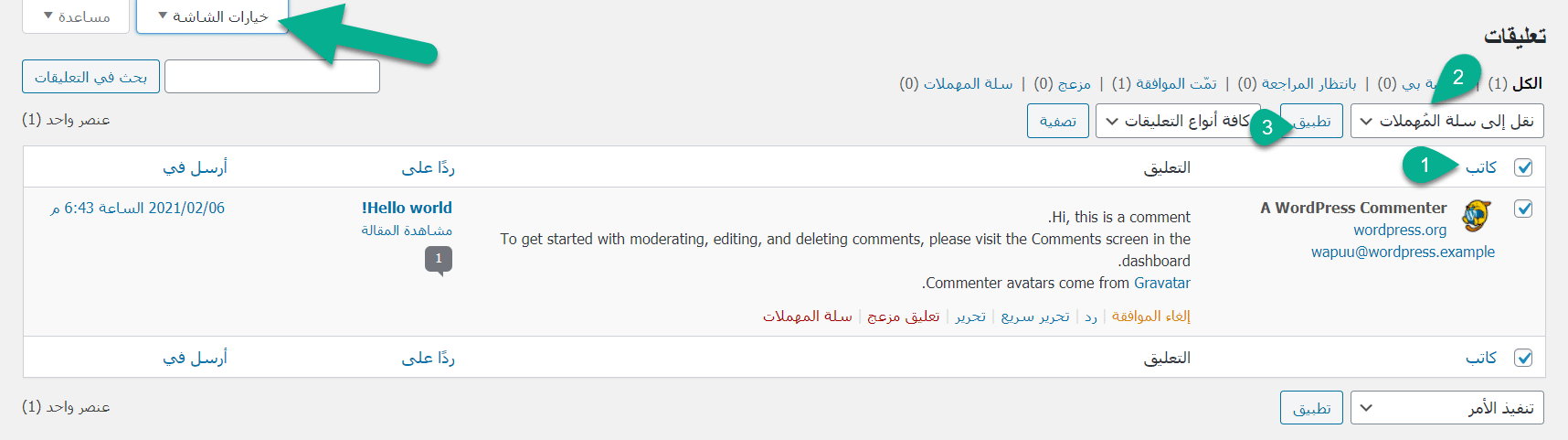Expand the screen options (خيارات الشاشة) tab
1568x440 pixels.
[213, 16]
